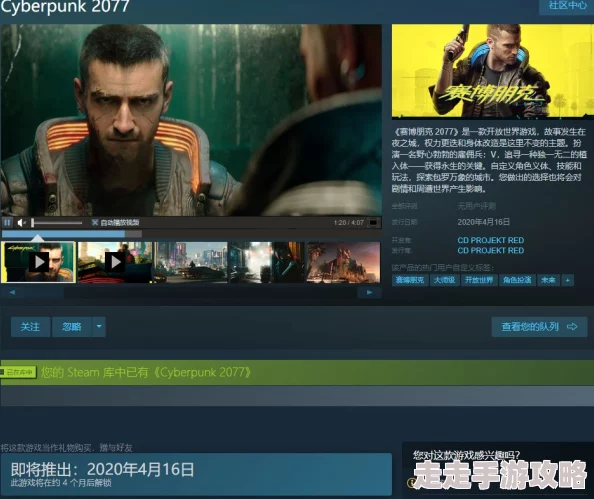This screenshot has width=594, height=499.
Task: Select the first trailer thumbnail
Action: pos(38,262)
